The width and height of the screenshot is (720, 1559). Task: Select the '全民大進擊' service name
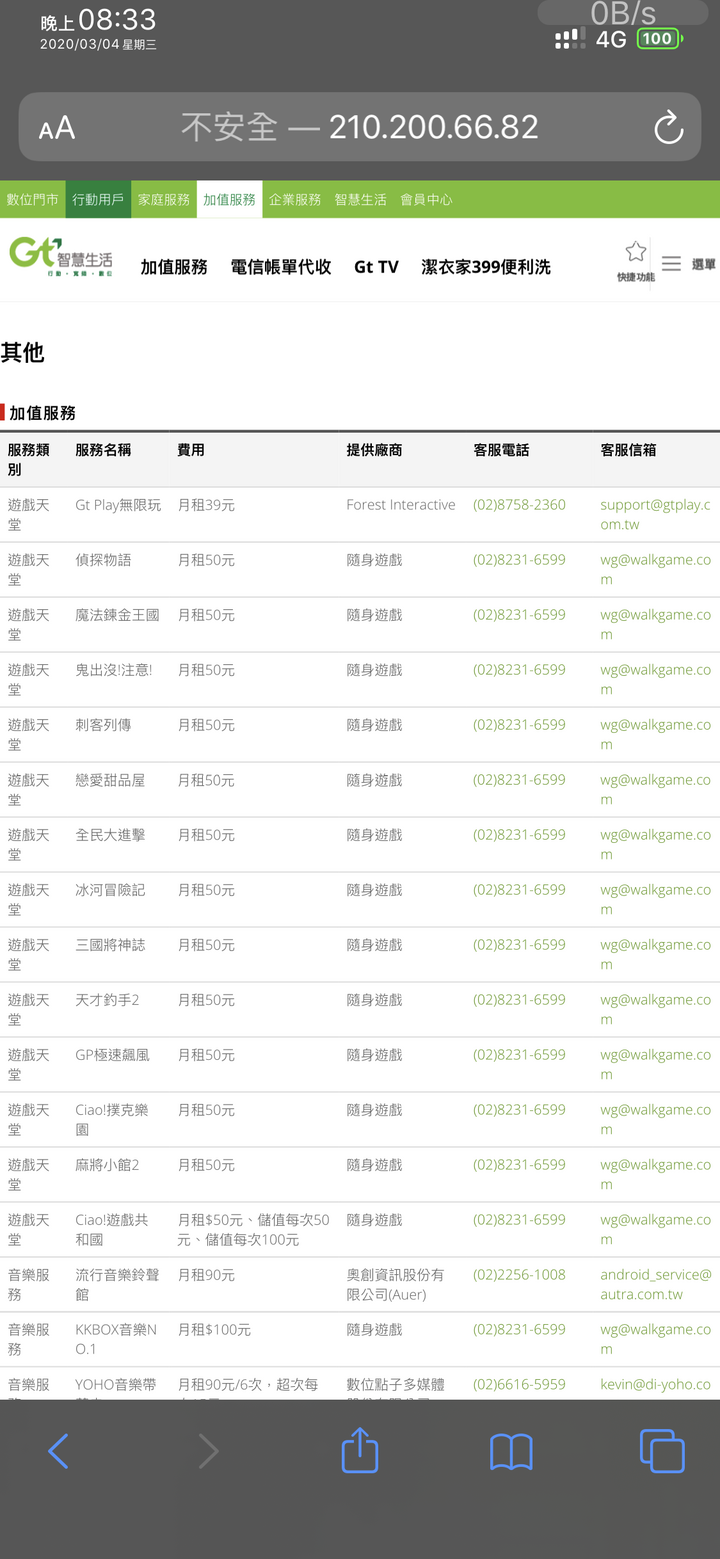[110, 835]
